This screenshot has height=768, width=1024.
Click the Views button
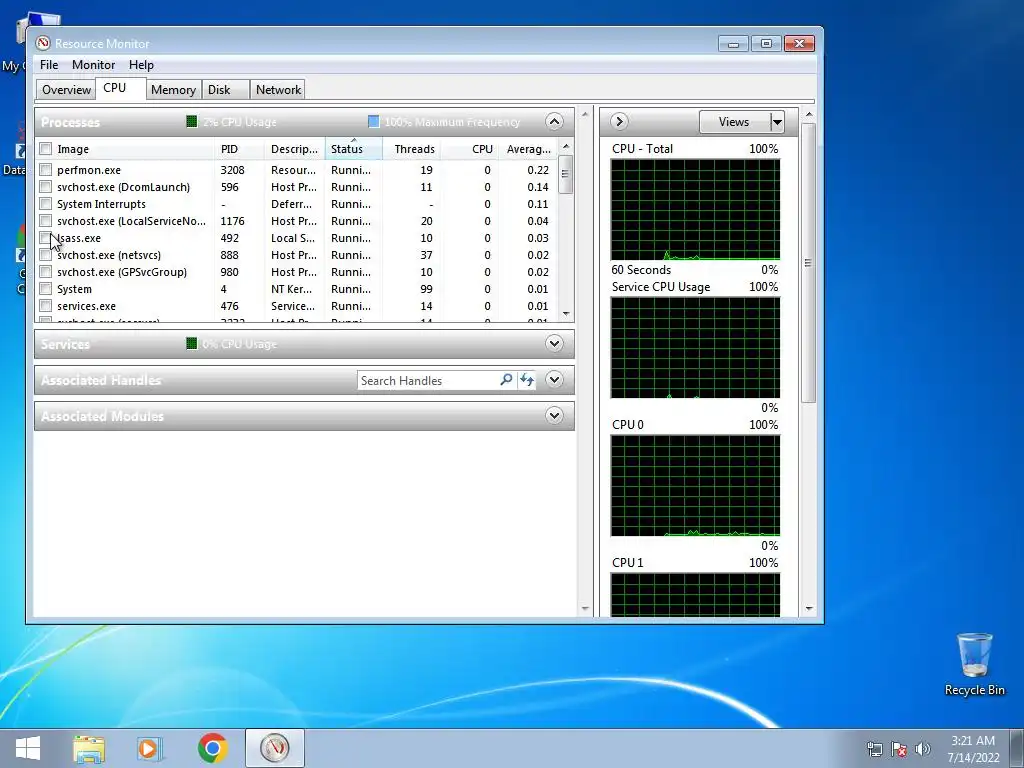(x=734, y=121)
